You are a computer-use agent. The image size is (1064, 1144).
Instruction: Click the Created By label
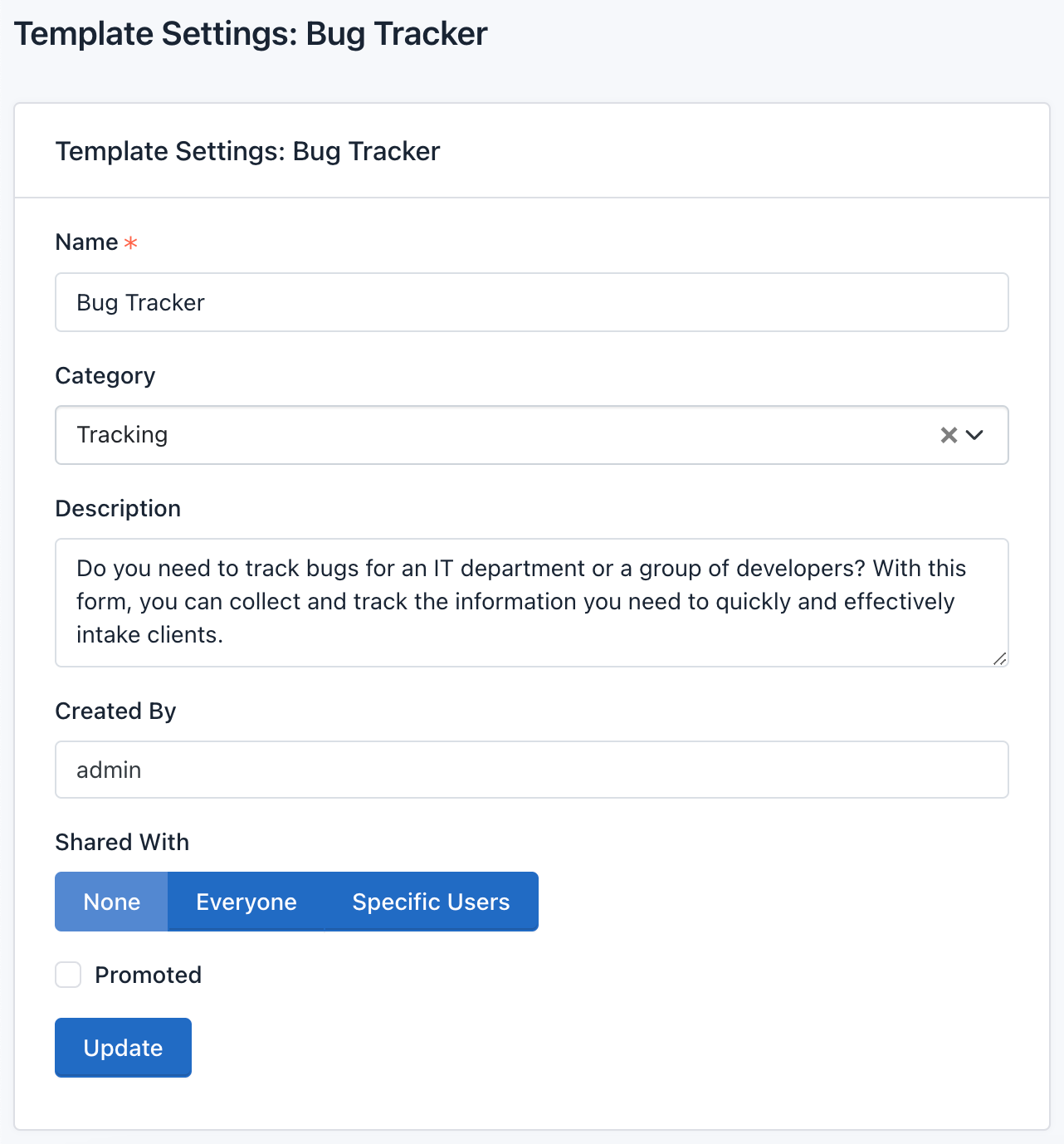115,711
